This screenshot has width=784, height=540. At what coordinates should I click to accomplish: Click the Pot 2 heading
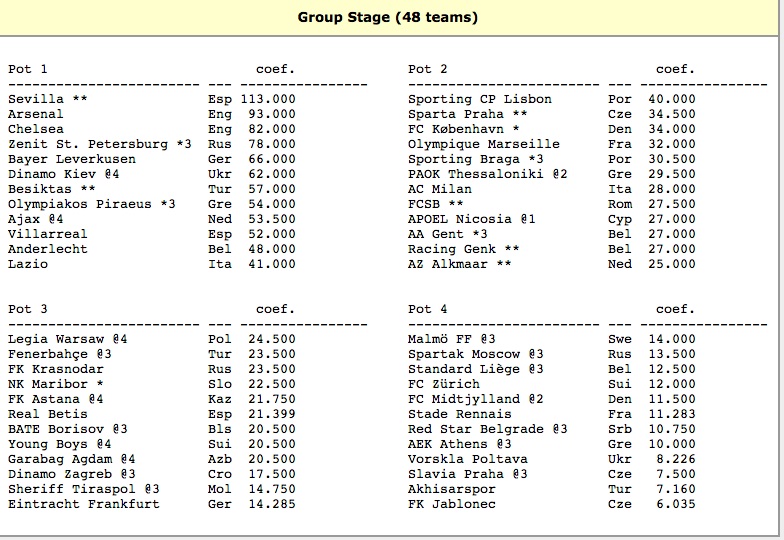[x=428, y=69]
